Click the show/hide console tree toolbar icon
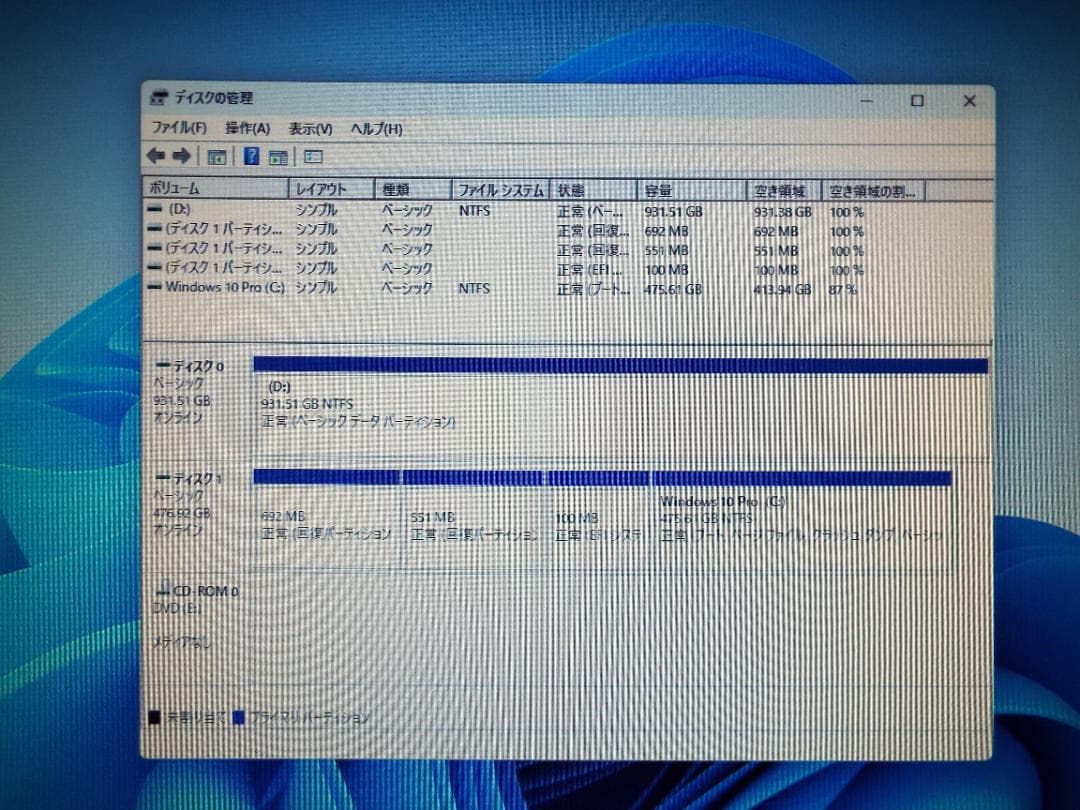Image resolution: width=1080 pixels, height=810 pixels. (x=216, y=156)
